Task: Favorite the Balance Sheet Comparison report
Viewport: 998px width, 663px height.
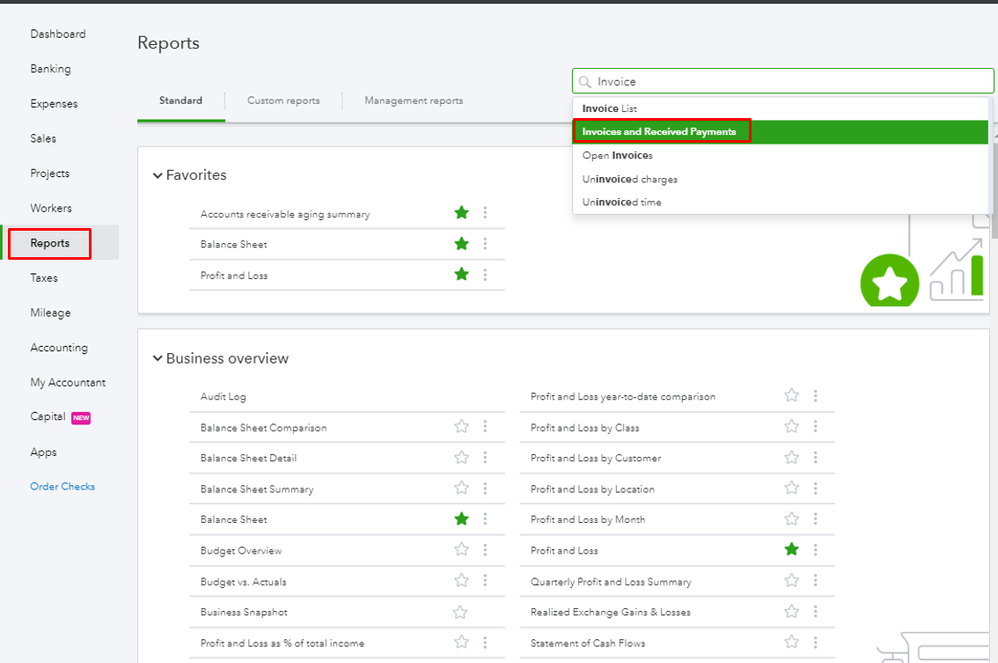Action: [461, 427]
